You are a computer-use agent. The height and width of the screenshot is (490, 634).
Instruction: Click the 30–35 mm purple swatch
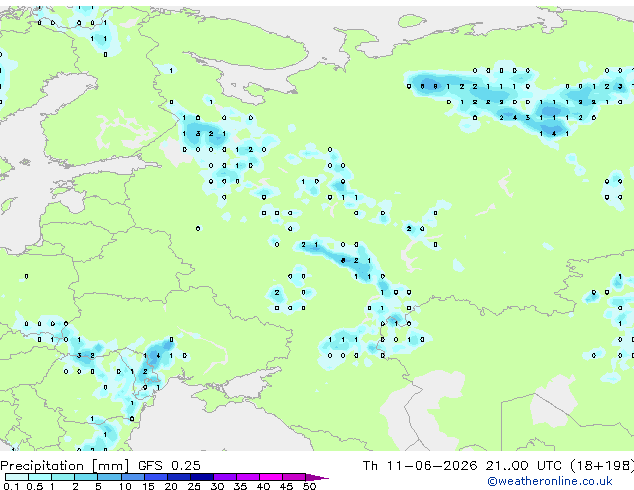tap(224, 477)
